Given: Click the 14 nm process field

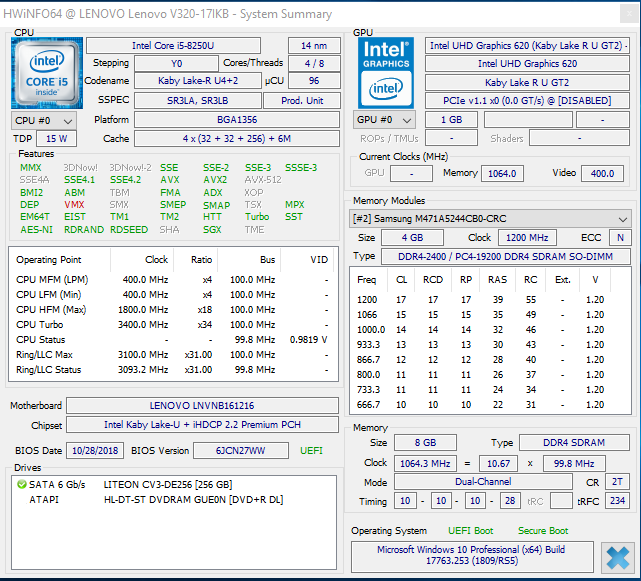Looking at the screenshot, I should (x=314, y=45).
